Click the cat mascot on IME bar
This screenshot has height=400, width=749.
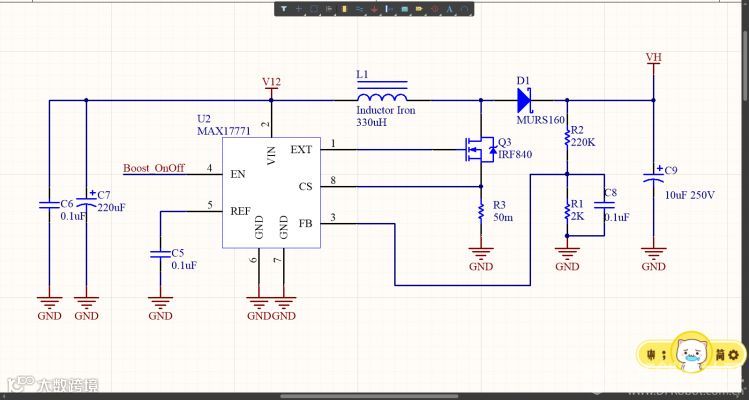pos(690,354)
